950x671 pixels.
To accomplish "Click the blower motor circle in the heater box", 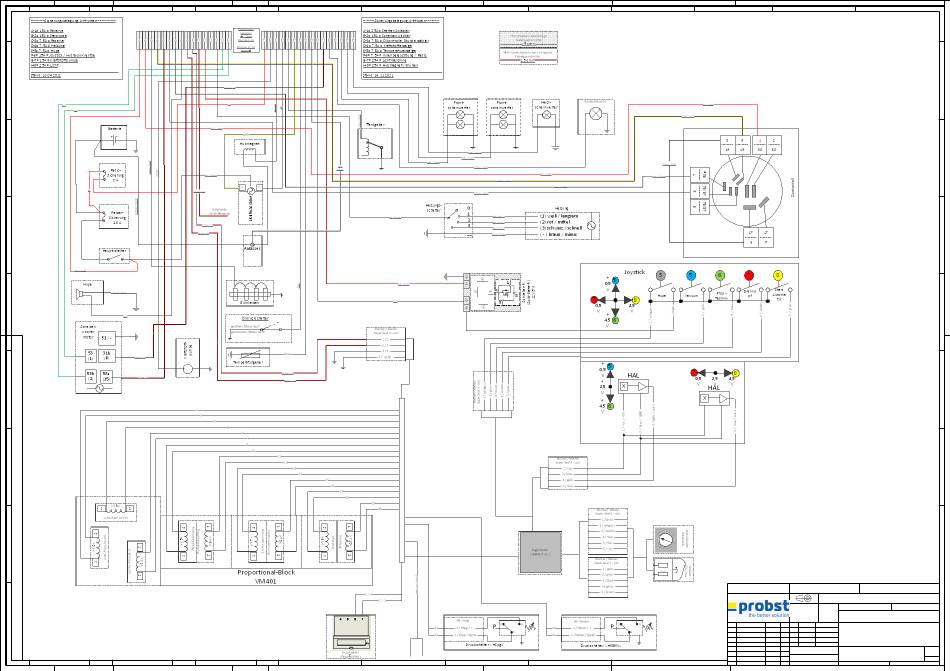I will coord(592,226).
